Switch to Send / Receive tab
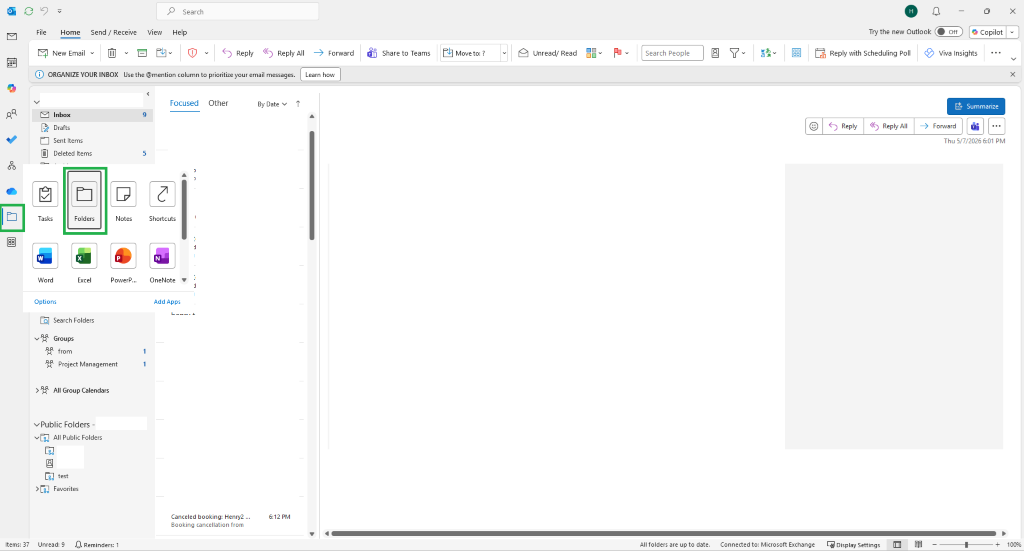 pyautogui.click(x=114, y=32)
